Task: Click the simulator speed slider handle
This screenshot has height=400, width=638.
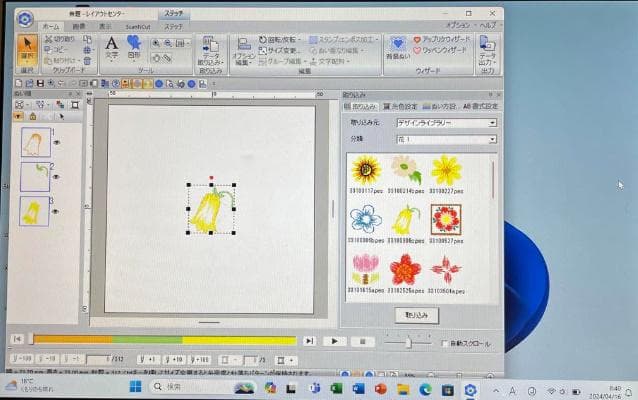Action: click(409, 343)
